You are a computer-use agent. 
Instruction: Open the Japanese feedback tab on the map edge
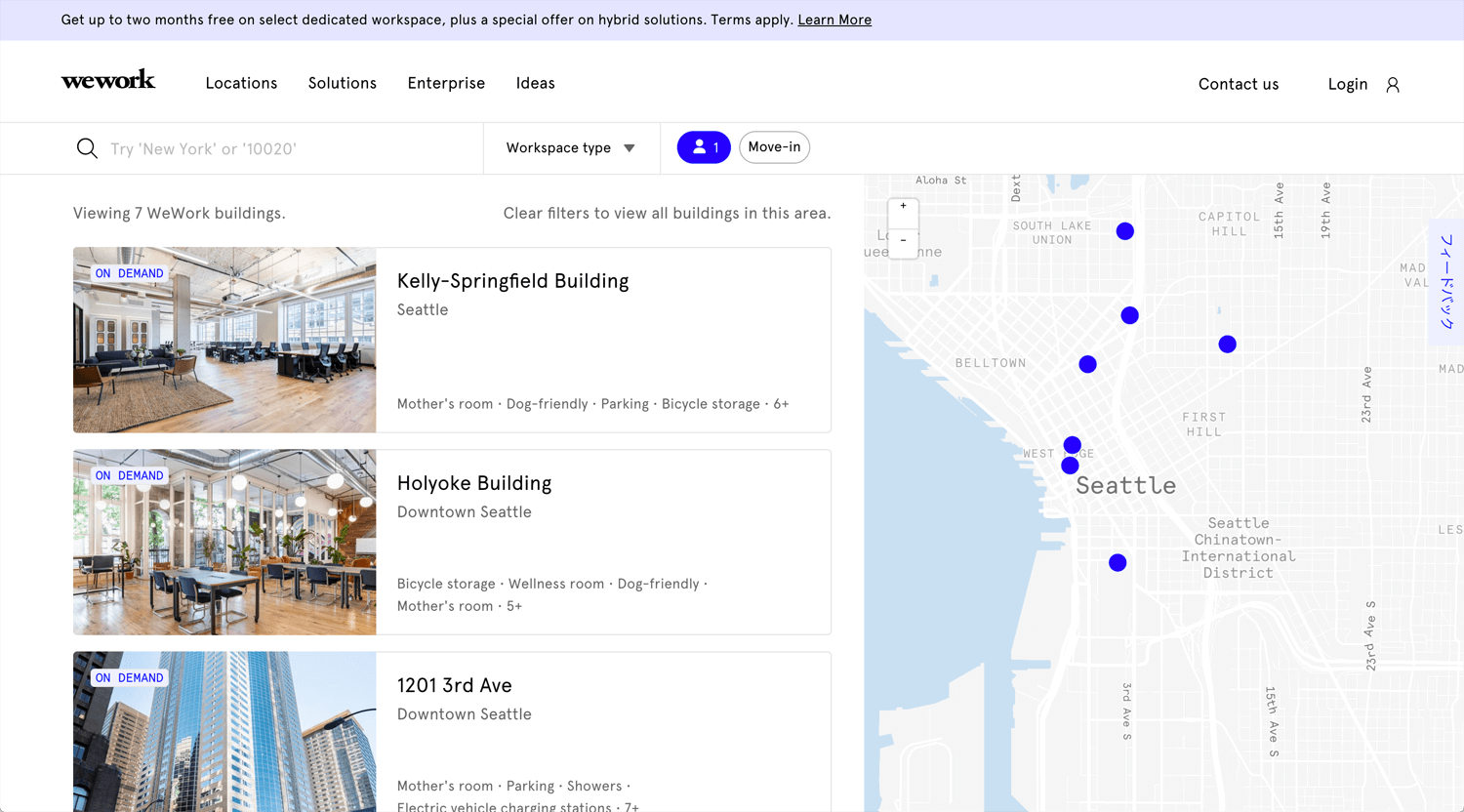[1446, 282]
